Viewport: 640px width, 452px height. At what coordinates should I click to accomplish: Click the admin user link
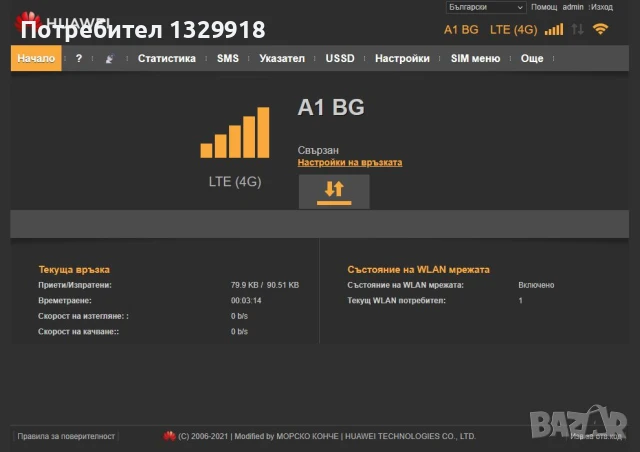point(573,7)
